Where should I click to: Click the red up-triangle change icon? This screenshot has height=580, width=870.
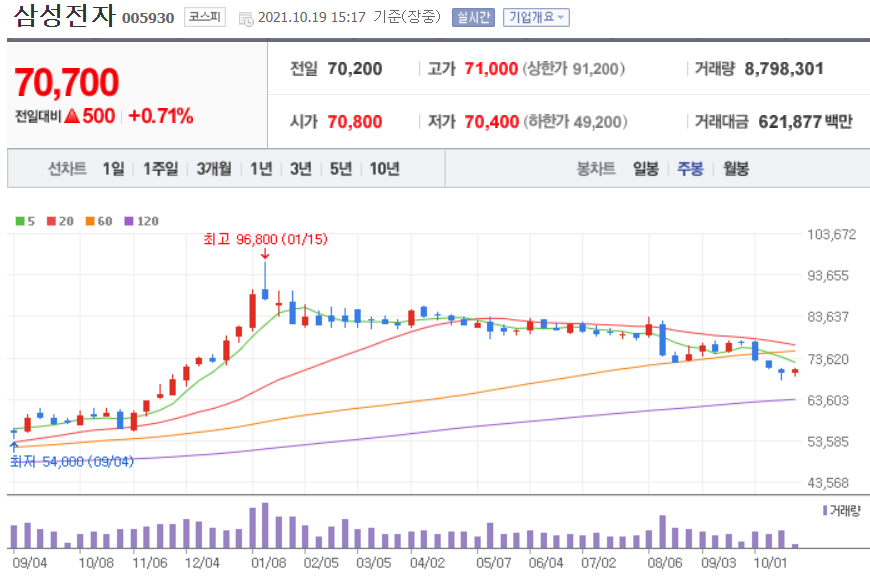tap(72, 115)
